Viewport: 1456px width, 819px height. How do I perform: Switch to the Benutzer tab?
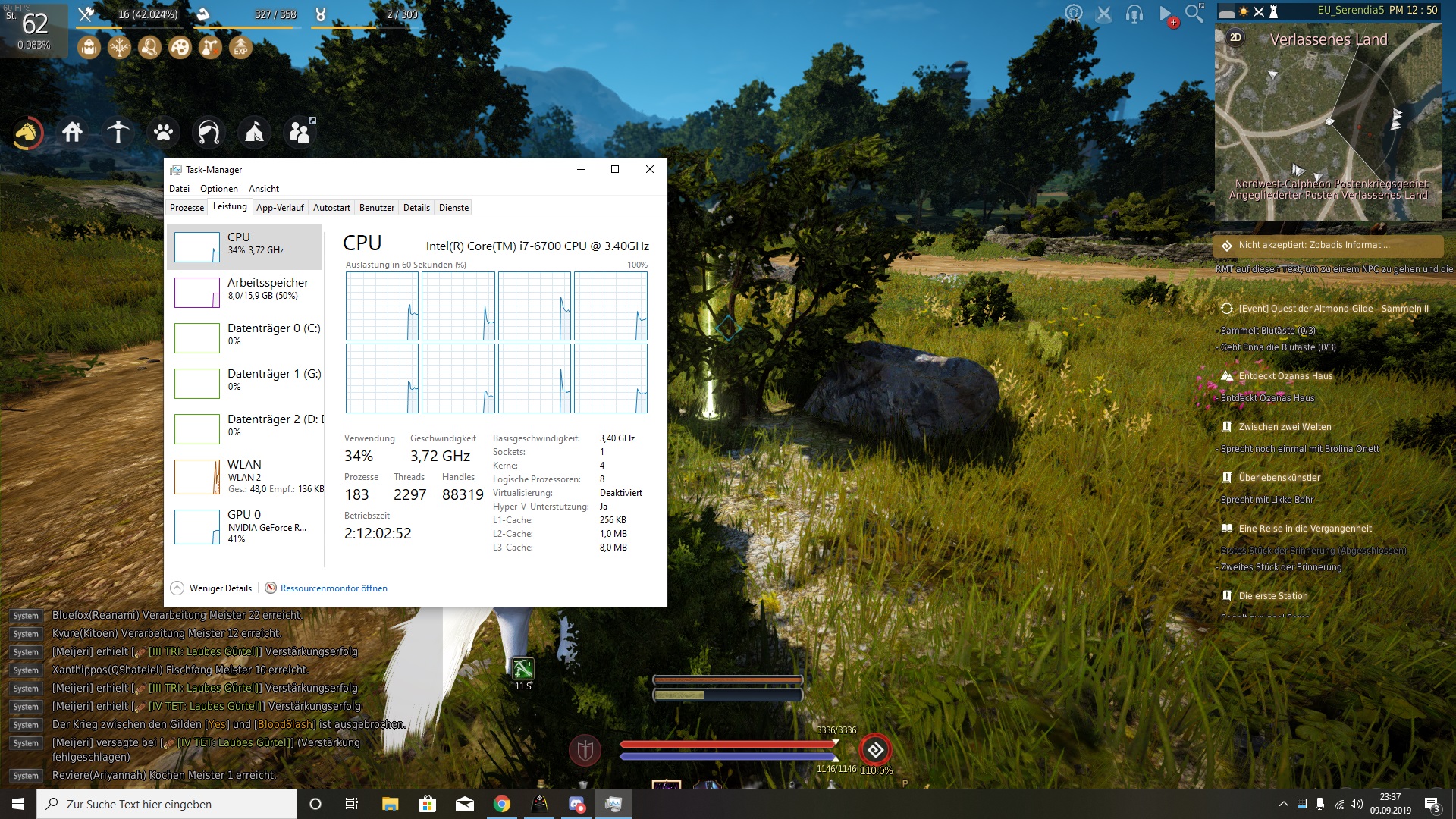coord(377,208)
